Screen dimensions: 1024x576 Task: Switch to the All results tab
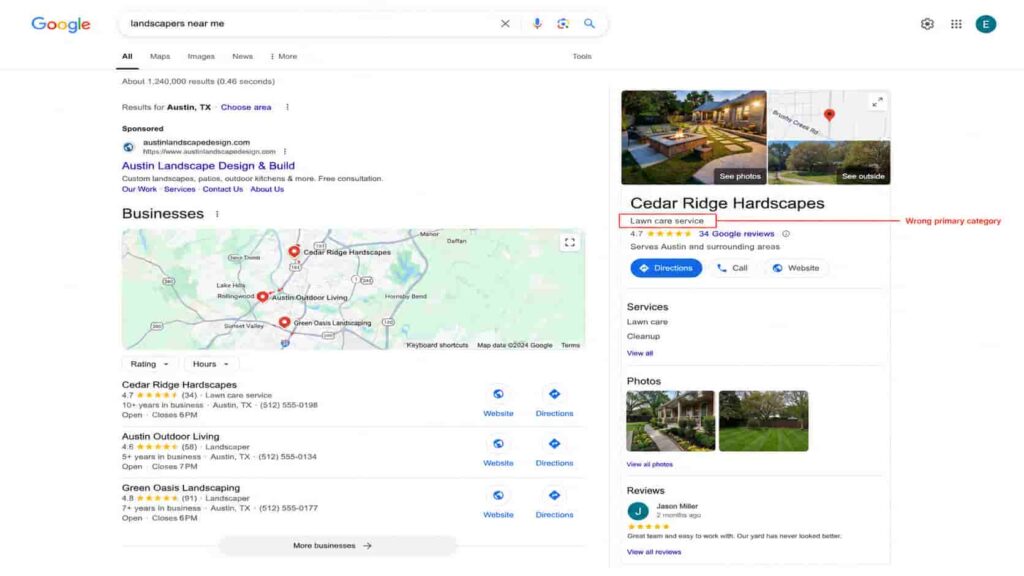(x=127, y=56)
